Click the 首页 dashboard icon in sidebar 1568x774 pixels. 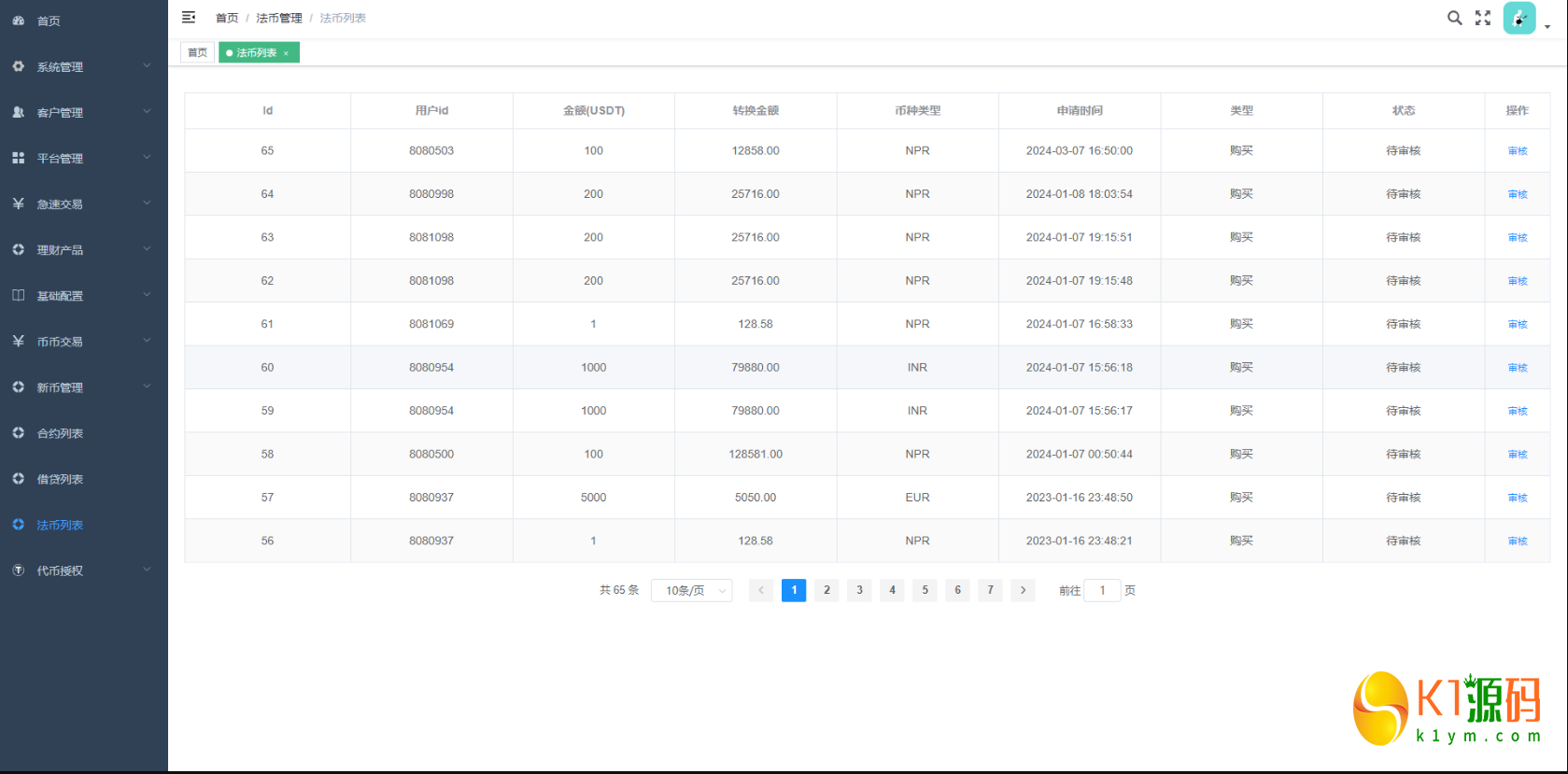coord(18,20)
